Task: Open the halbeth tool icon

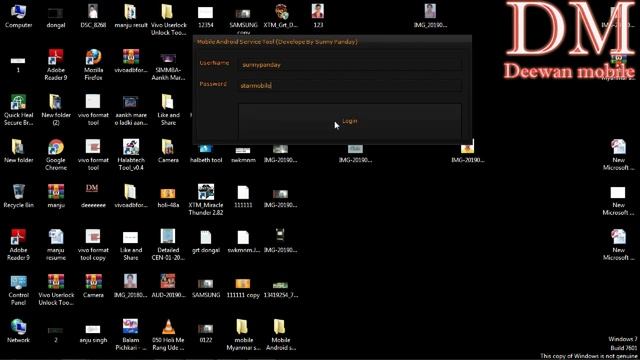Action: click(206, 153)
